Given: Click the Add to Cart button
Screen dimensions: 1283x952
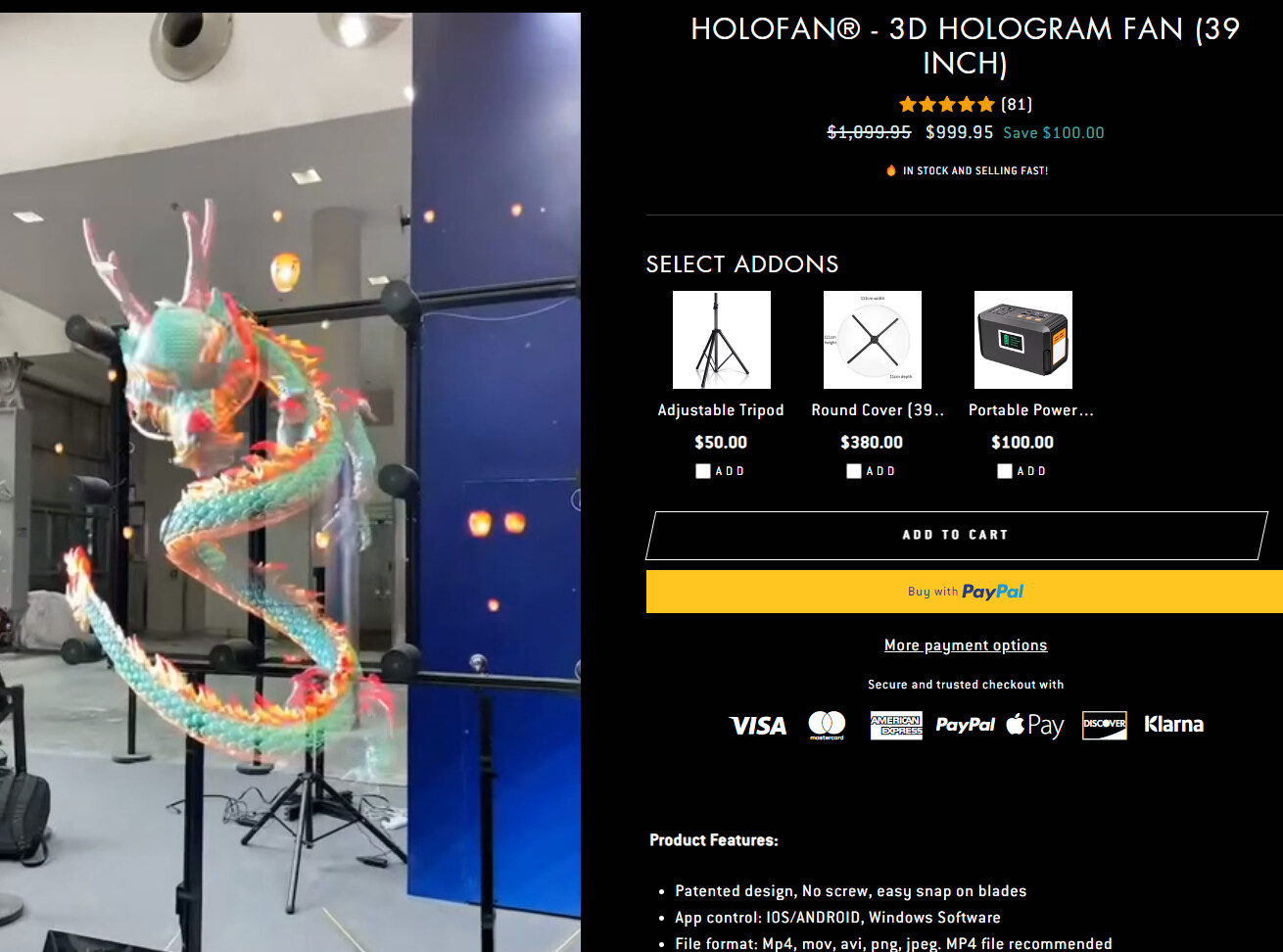Looking at the screenshot, I should coord(956,535).
